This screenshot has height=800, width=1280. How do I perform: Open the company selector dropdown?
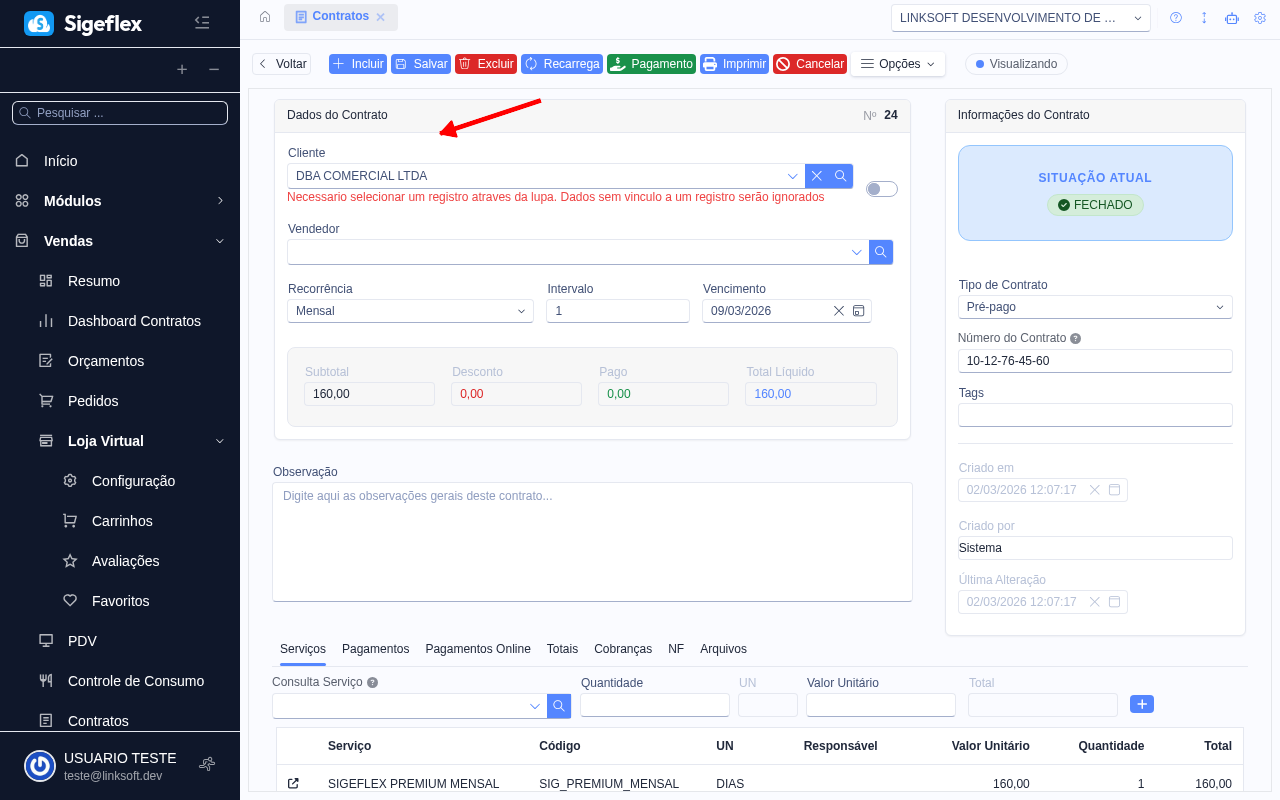click(1020, 18)
